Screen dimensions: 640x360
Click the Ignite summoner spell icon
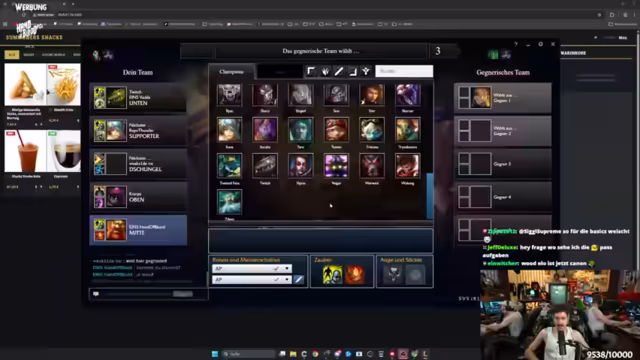pyautogui.click(x=355, y=274)
